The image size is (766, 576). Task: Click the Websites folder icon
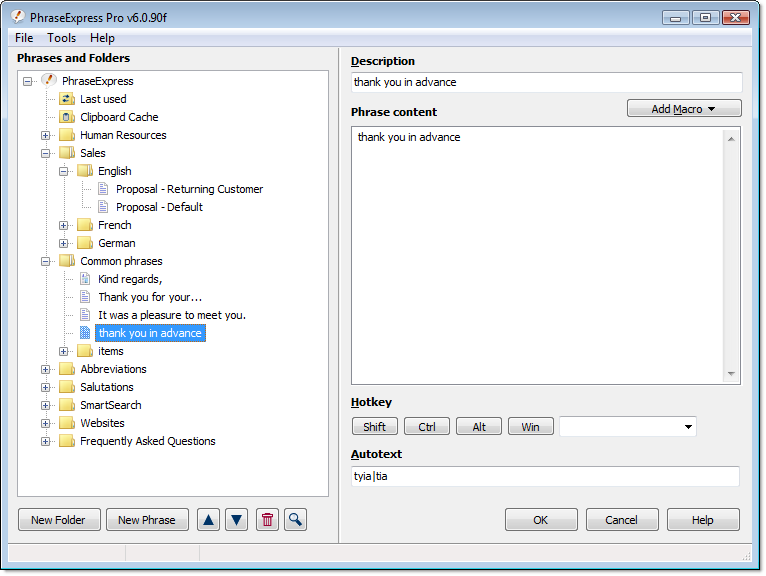[x=66, y=423]
